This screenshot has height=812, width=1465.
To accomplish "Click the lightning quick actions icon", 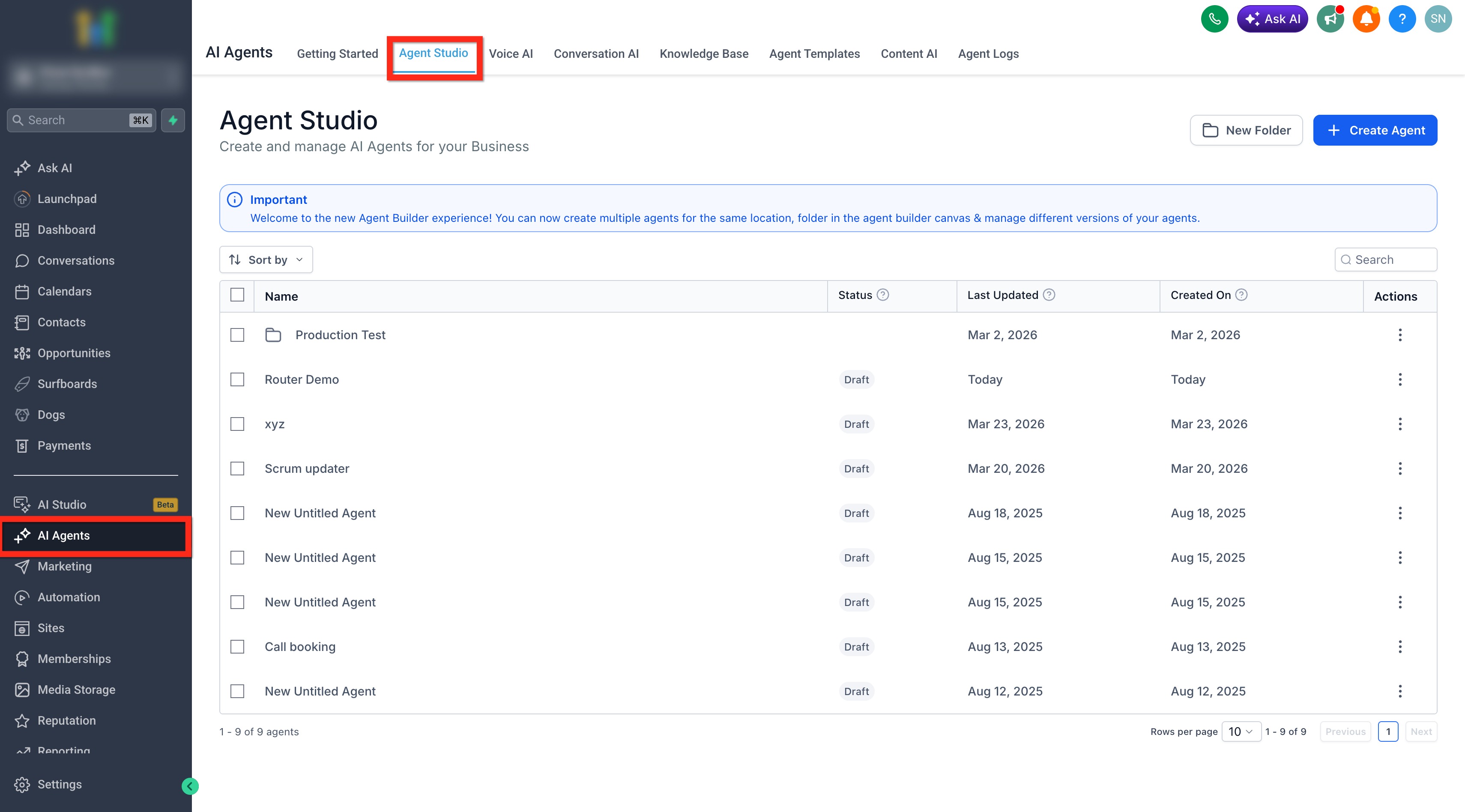I will pos(173,120).
